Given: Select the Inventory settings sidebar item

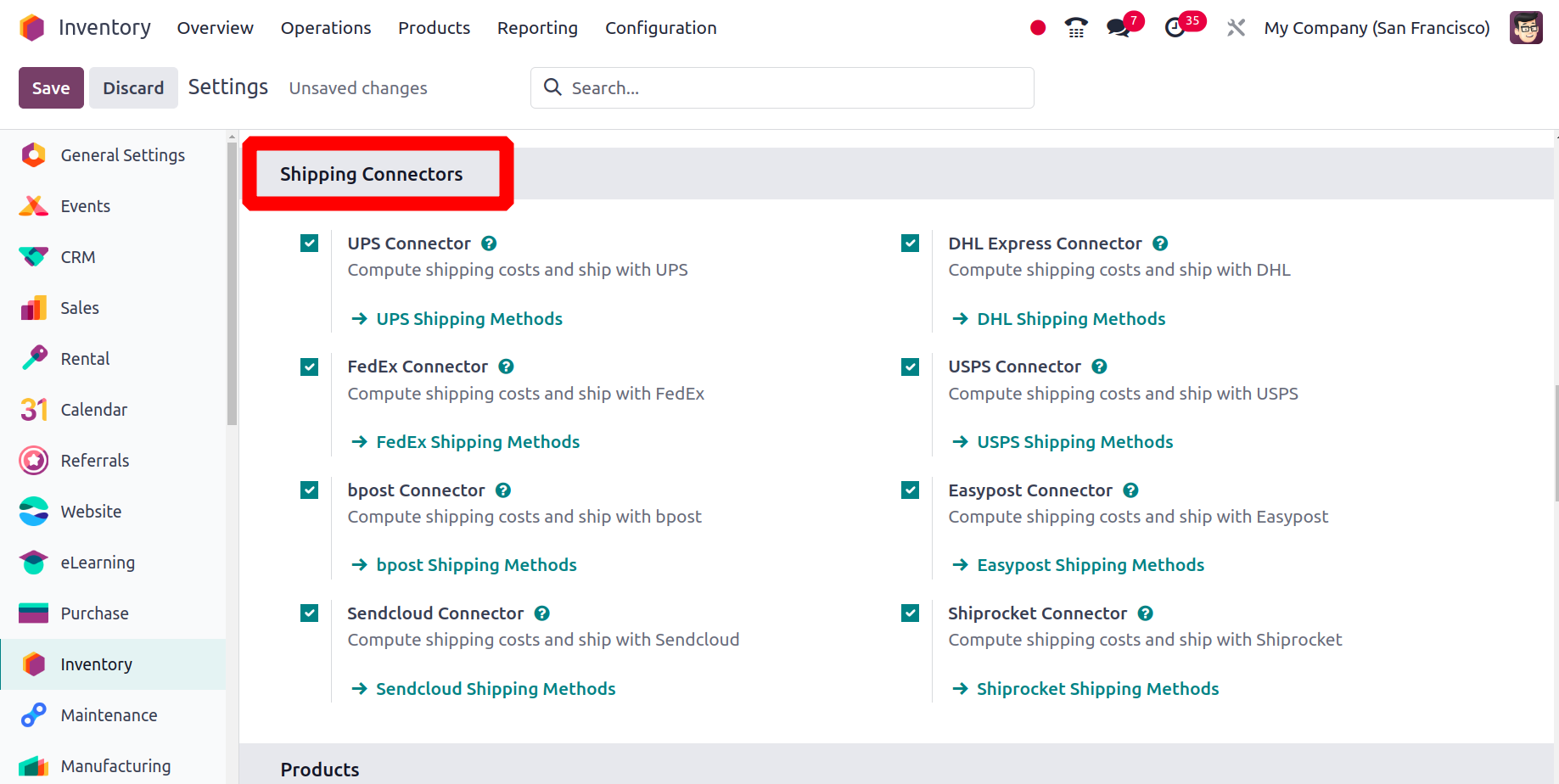Looking at the screenshot, I should click(114, 664).
